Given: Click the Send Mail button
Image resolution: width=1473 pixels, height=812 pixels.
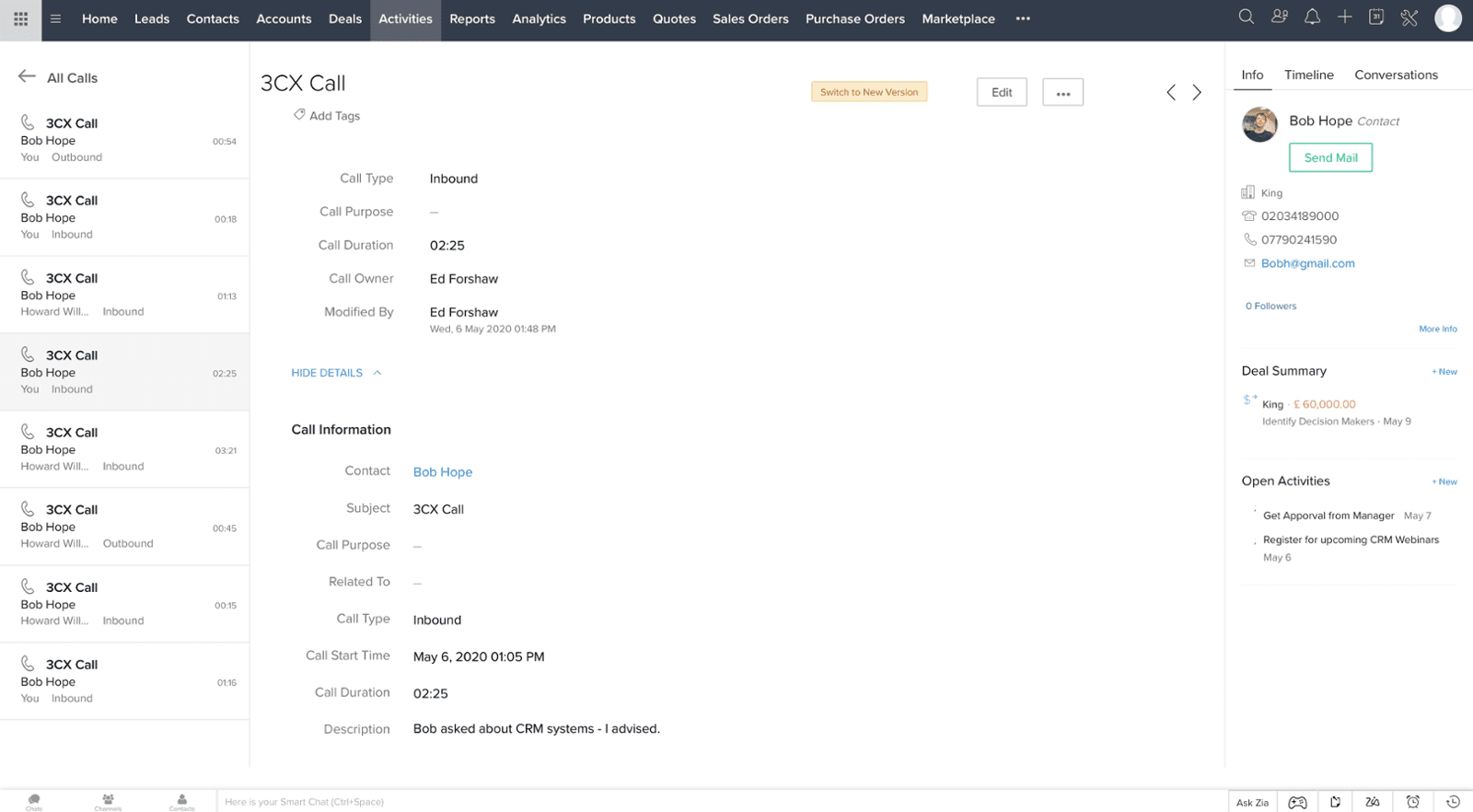Looking at the screenshot, I should pos(1330,157).
